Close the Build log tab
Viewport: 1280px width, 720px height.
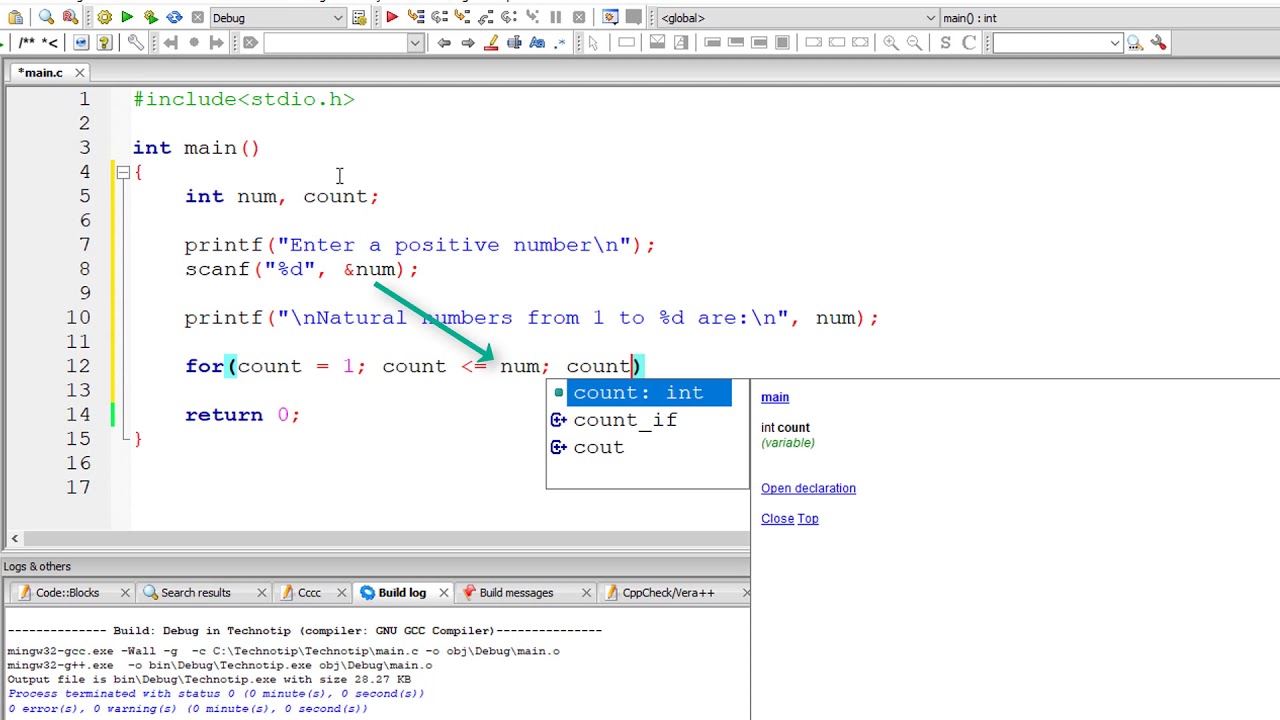point(443,593)
